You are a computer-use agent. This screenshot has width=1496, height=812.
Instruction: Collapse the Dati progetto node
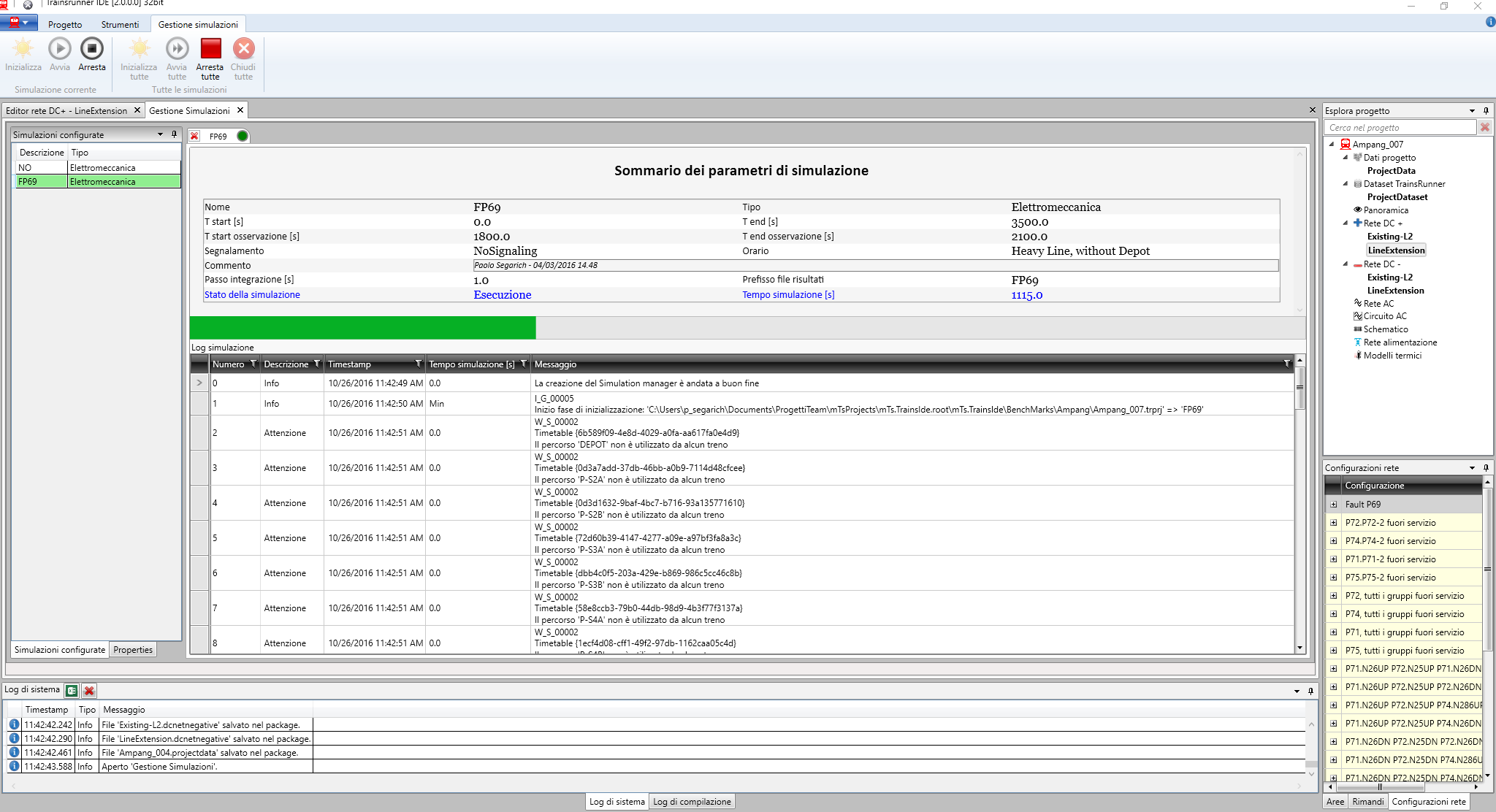click(1345, 157)
